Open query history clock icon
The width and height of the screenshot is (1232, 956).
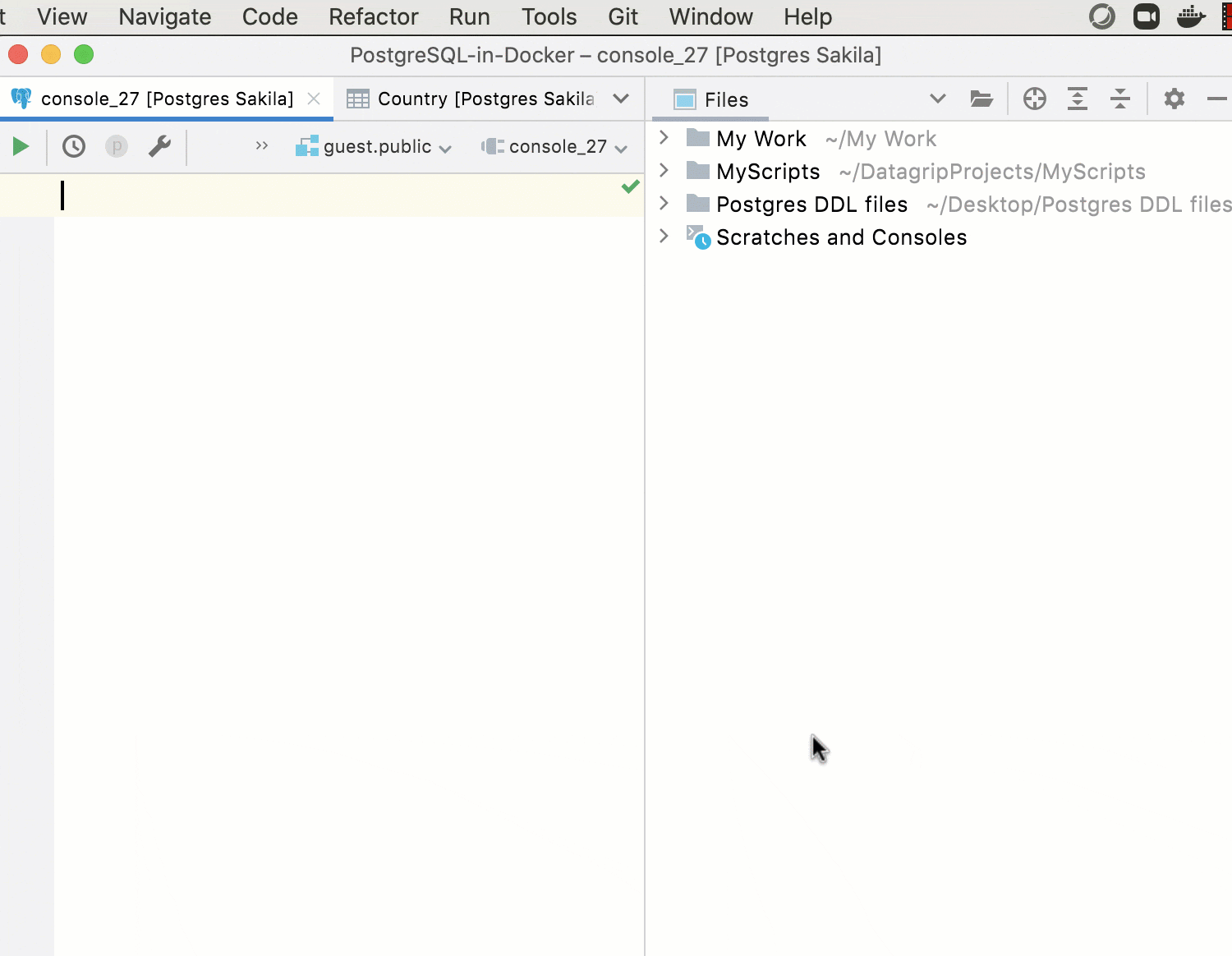click(74, 146)
